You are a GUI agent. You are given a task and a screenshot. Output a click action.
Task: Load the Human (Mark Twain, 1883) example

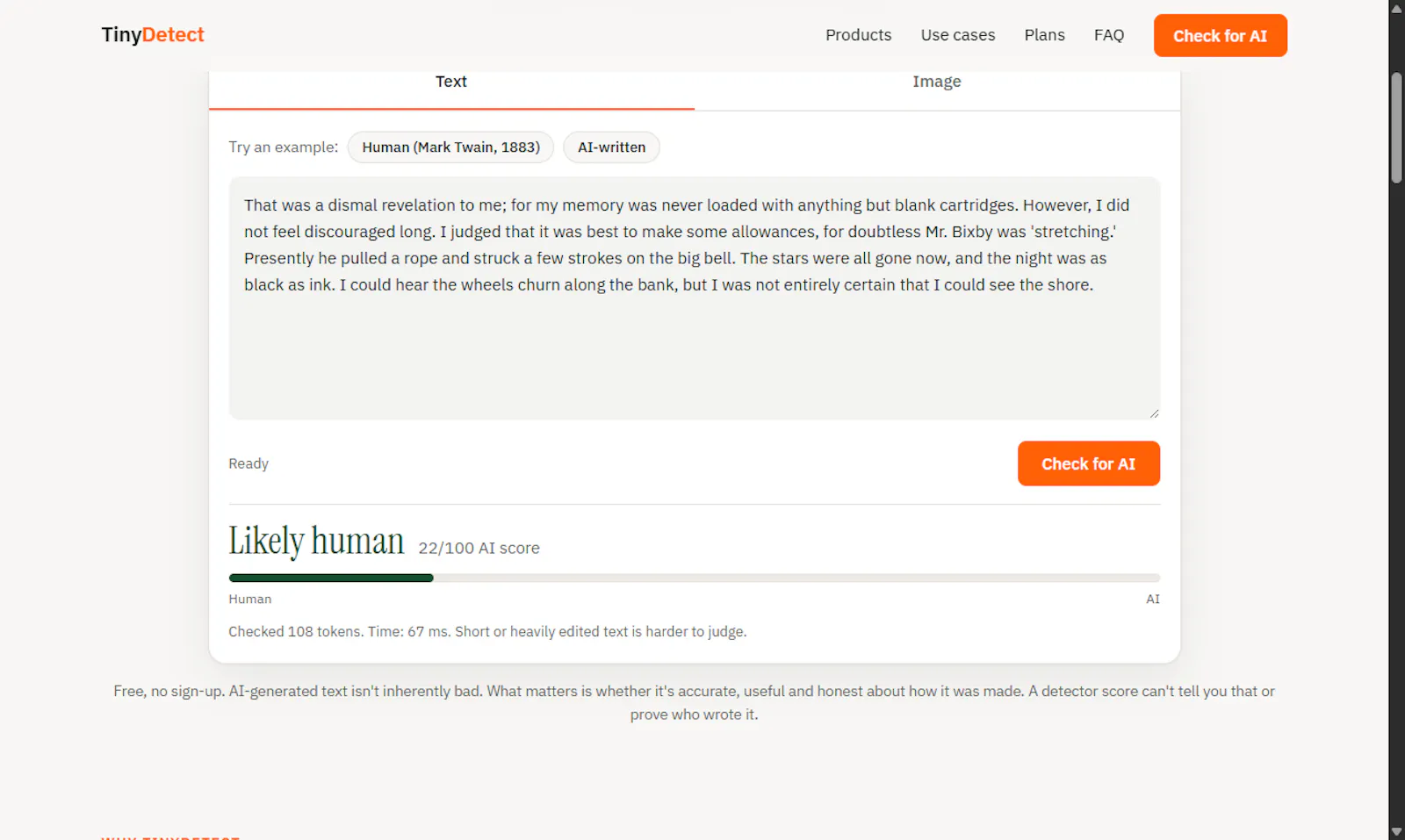(x=450, y=147)
